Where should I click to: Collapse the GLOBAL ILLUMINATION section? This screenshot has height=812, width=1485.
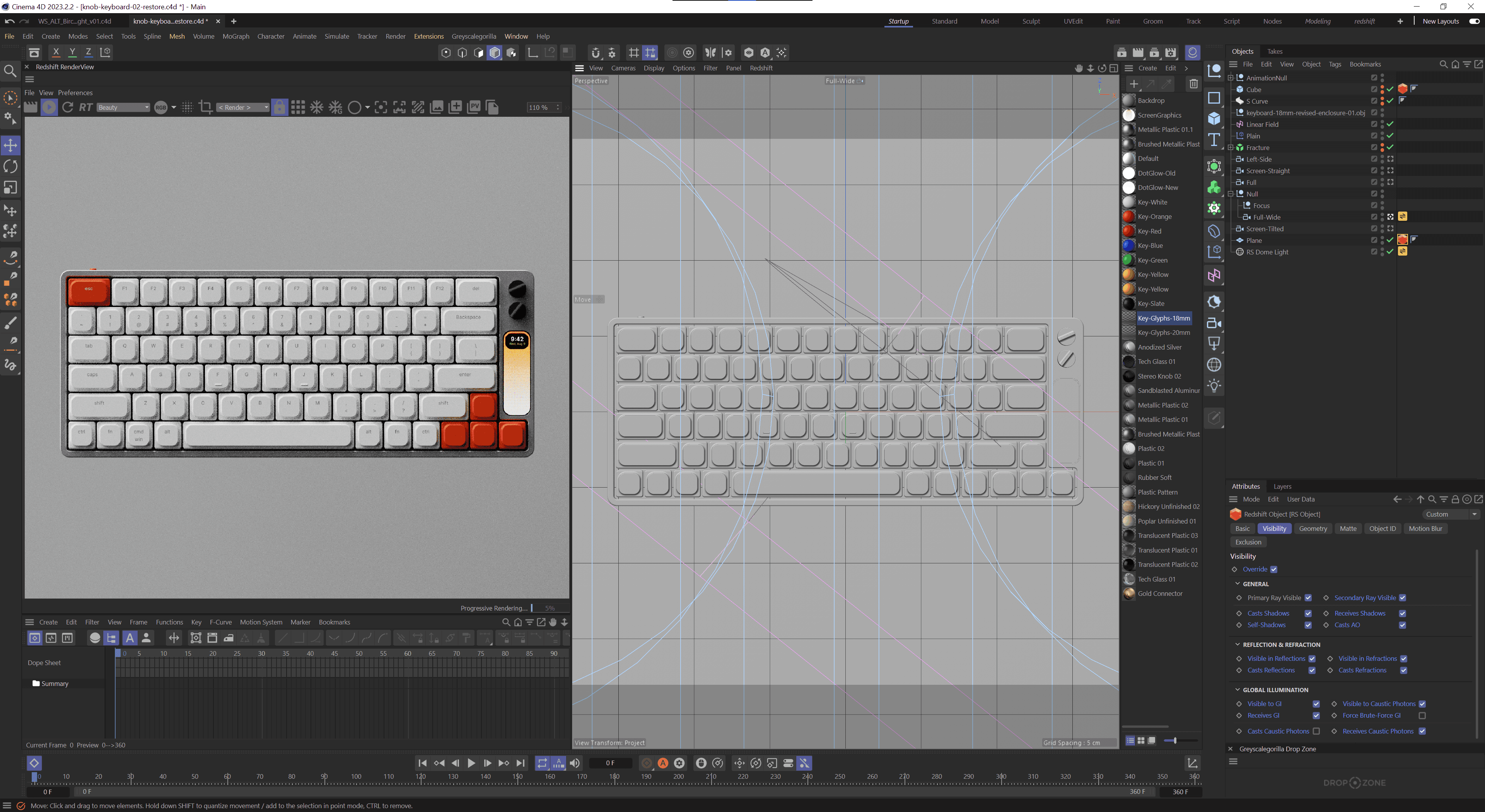click(1237, 690)
